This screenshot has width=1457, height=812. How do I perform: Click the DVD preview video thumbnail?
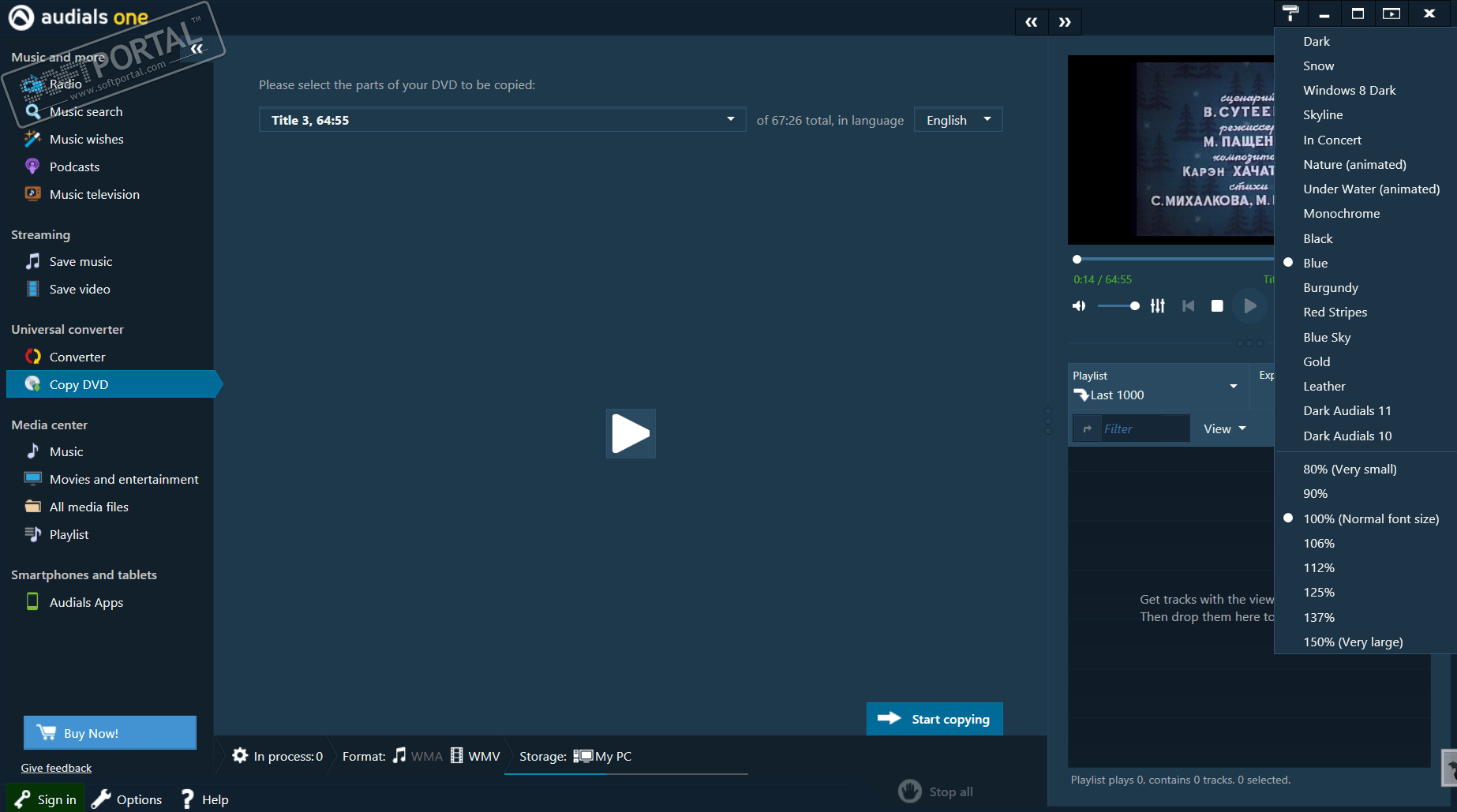click(x=1171, y=149)
